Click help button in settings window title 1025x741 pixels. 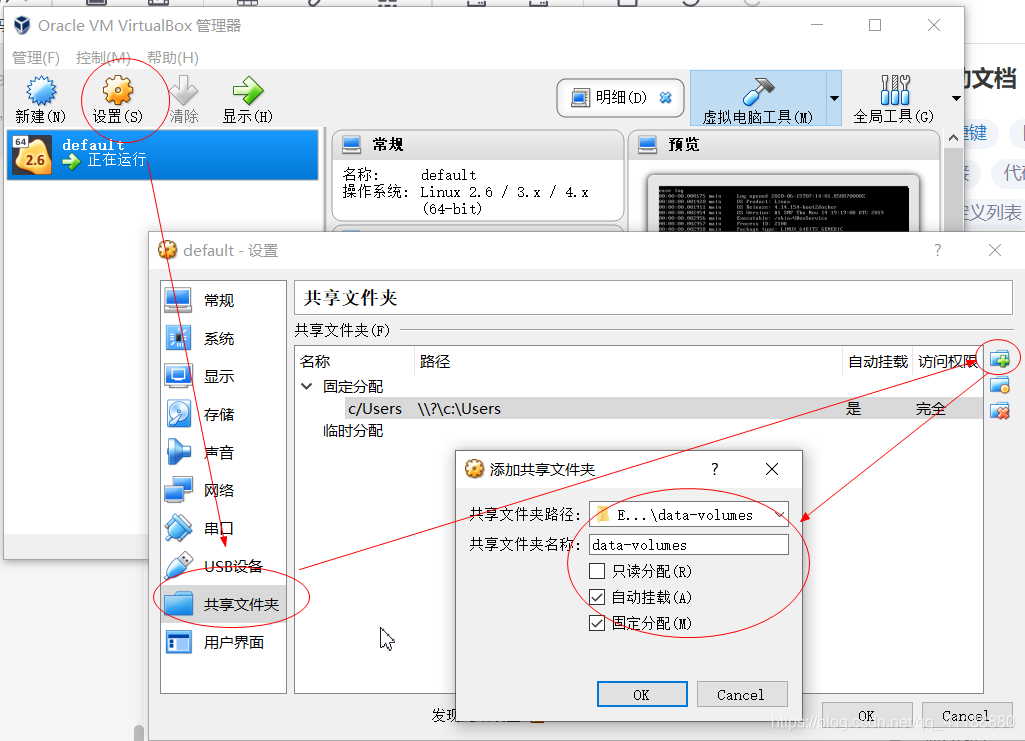tap(937, 250)
